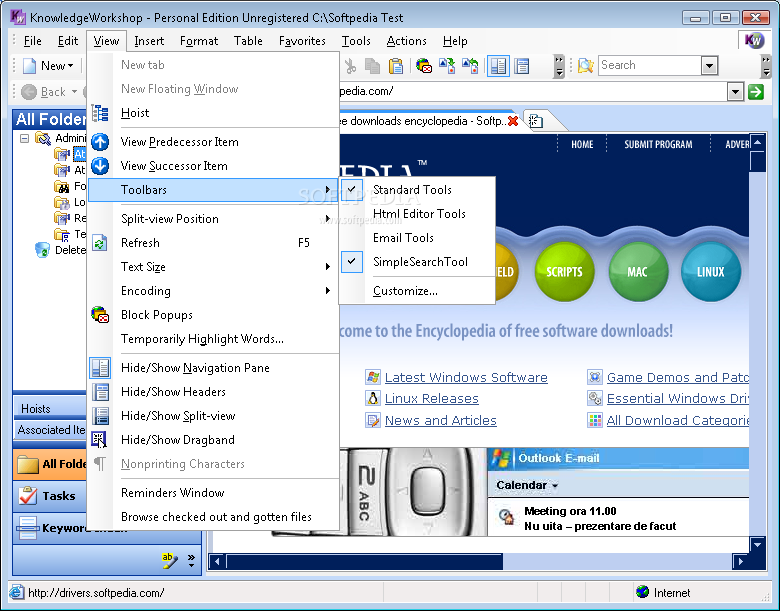
Task: Click the Block Popups icon in menu
Action: pos(100,314)
